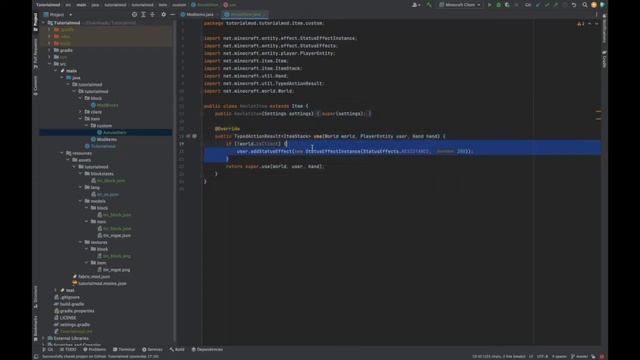Open Structure tool window from left stripe
The width and height of the screenshot is (640, 360).
36,297
